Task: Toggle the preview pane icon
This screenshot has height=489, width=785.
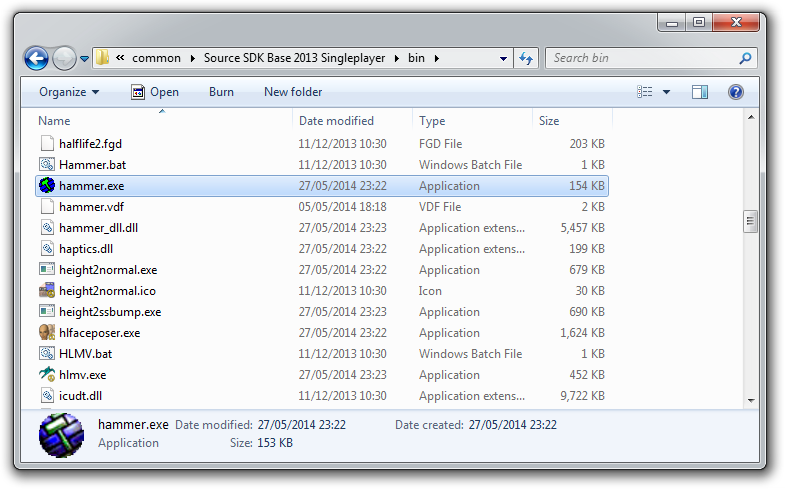Action: [699, 92]
